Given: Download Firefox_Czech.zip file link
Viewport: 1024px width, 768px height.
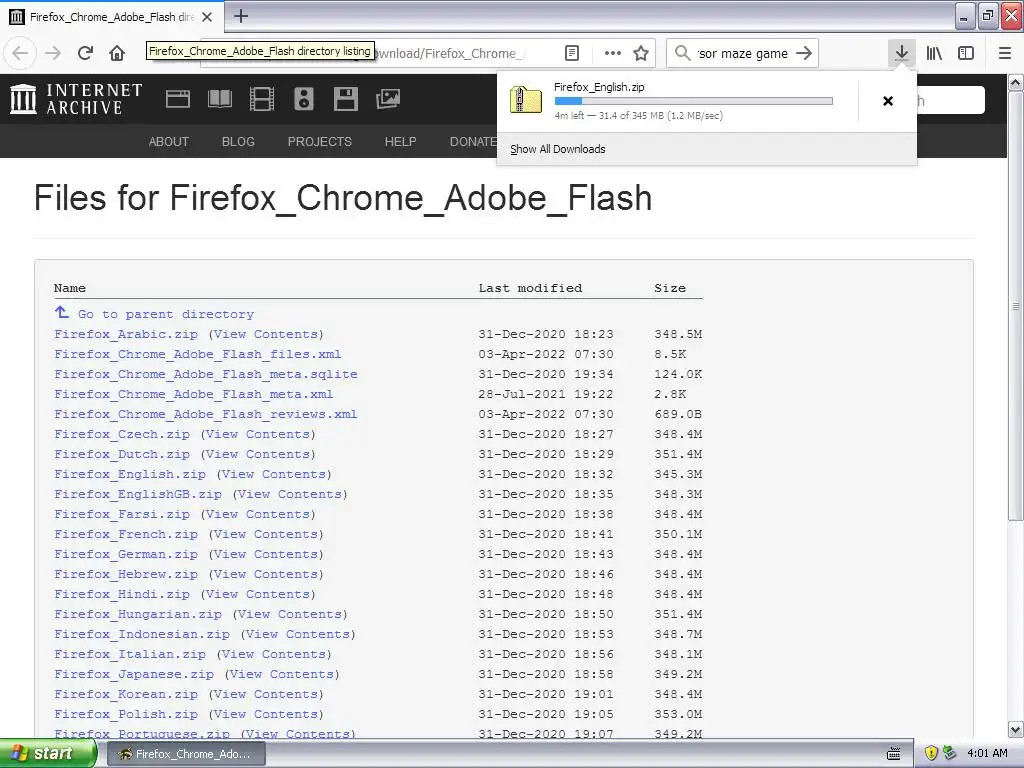Looking at the screenshot, I should coord(121,434).
